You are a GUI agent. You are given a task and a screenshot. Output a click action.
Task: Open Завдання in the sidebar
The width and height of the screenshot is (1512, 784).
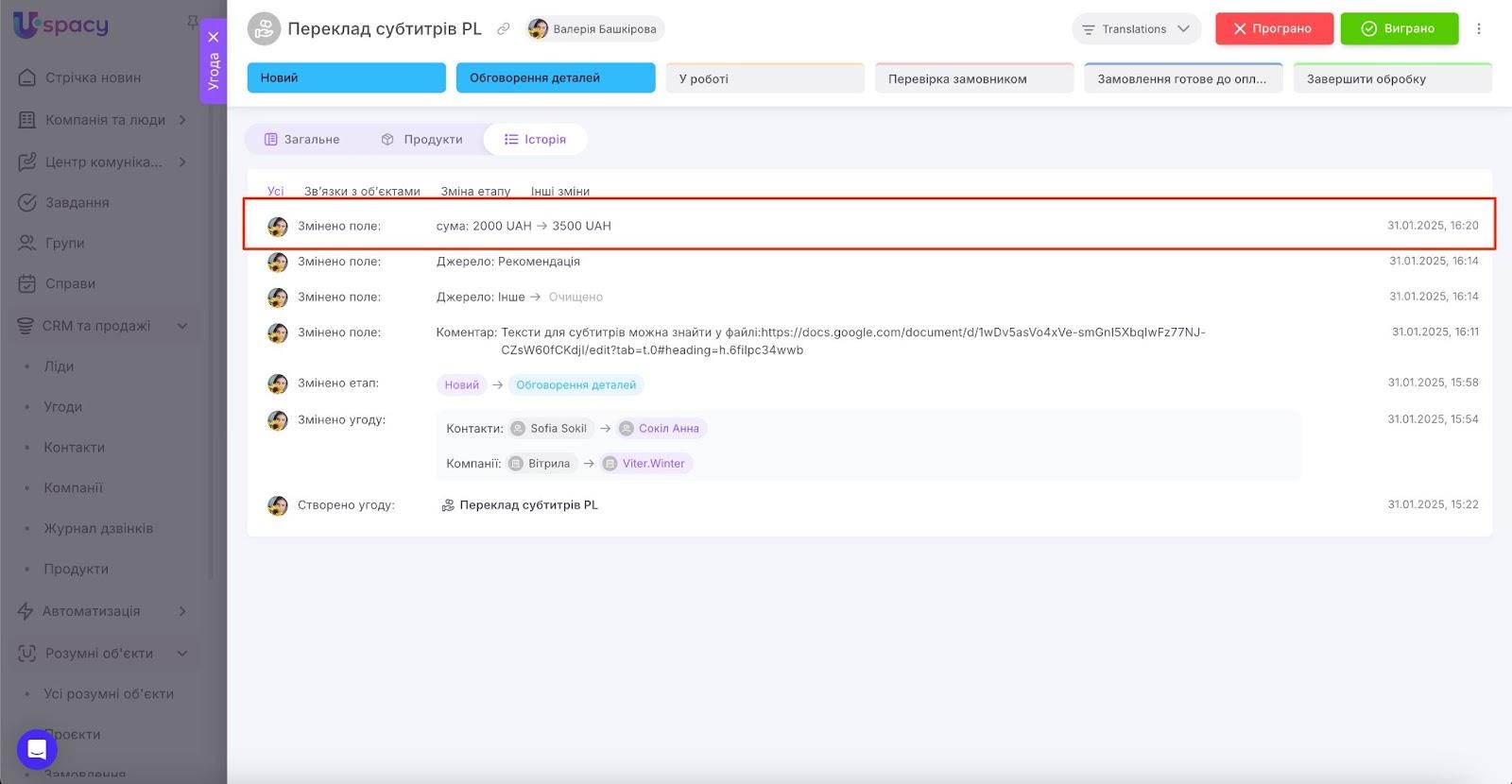(77, 202)
